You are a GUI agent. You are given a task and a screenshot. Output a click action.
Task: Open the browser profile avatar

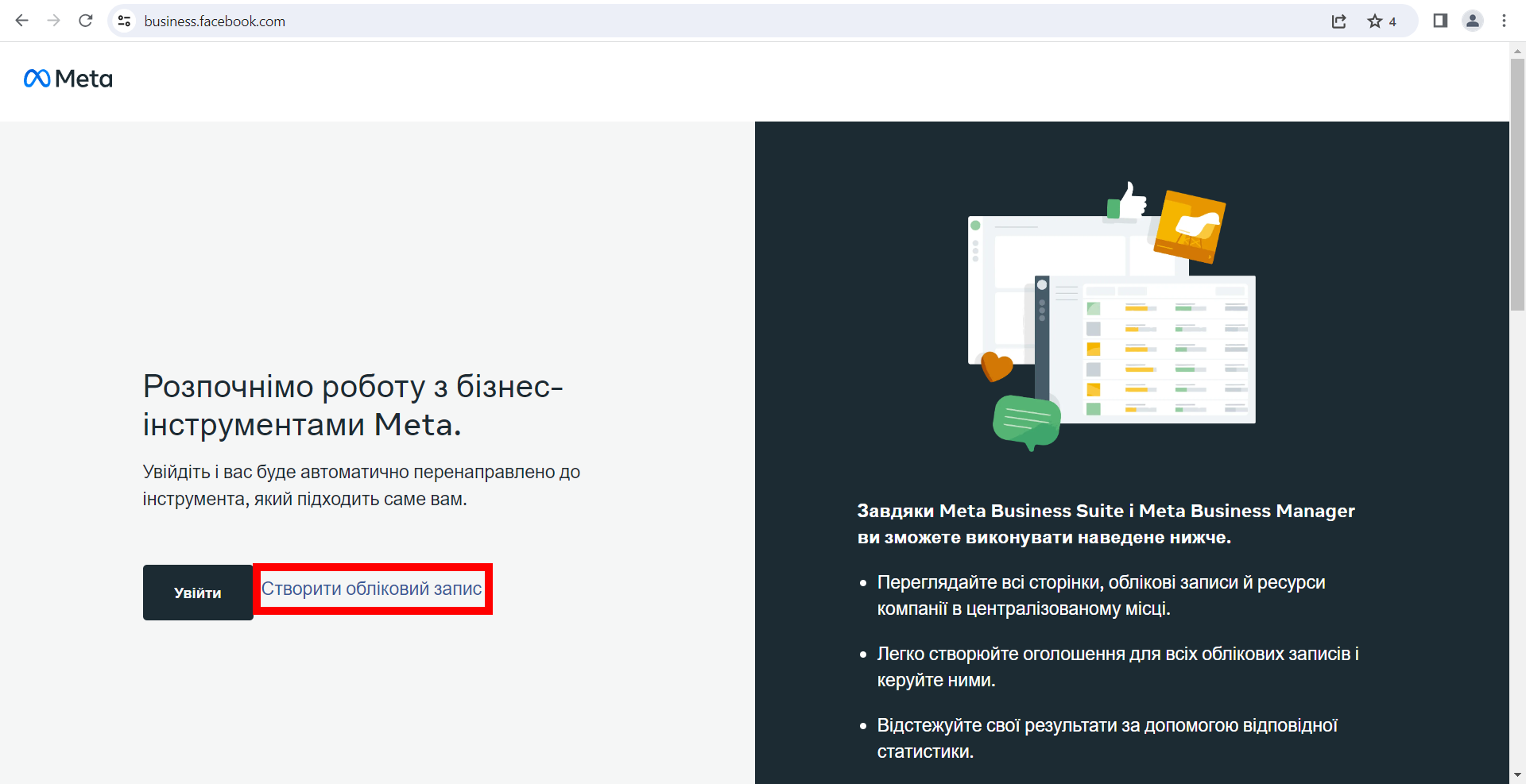point(1473,21)
